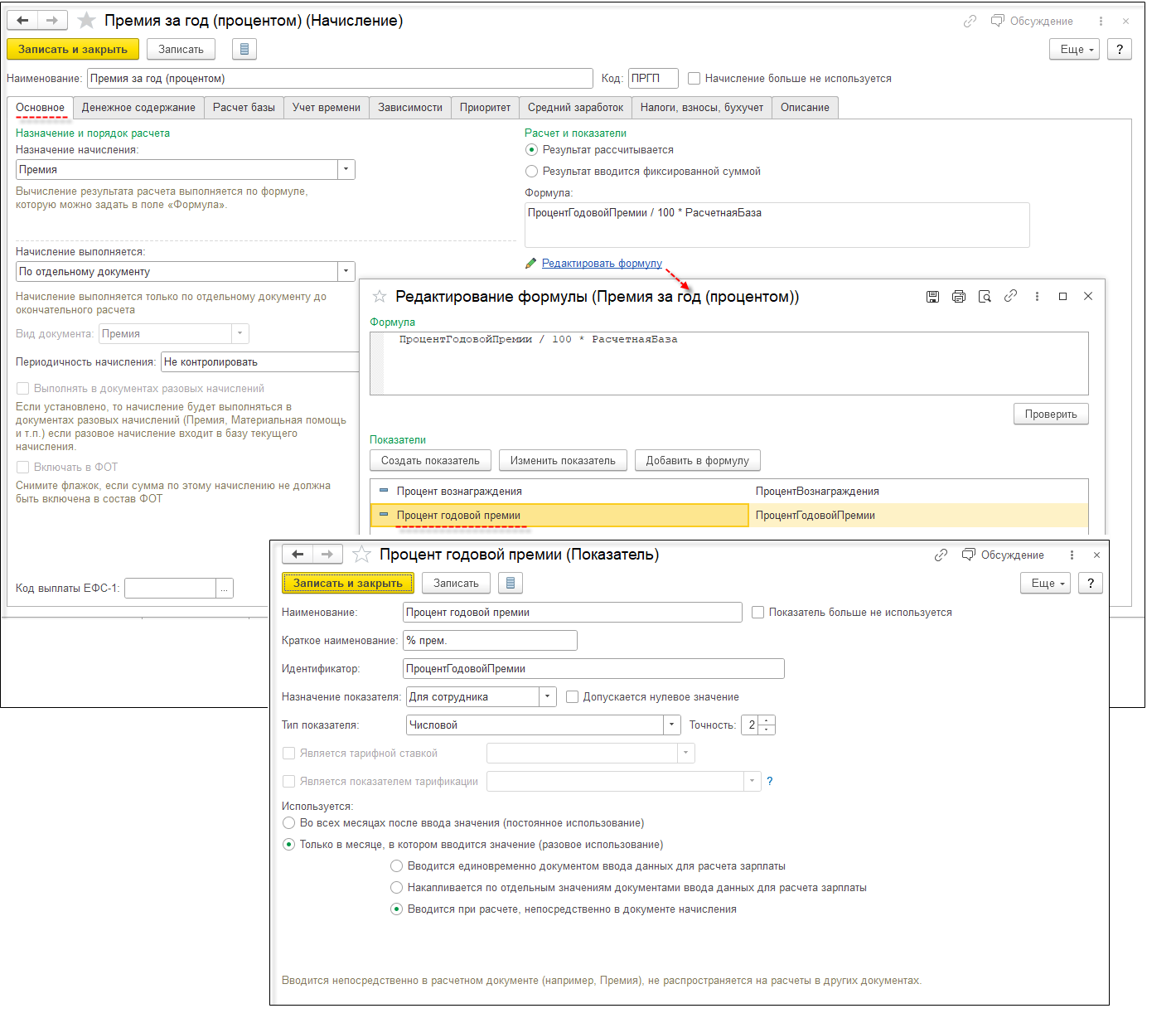Click Редактировать формулу link
Viewport: 1176px width, 1018px height.
pyautogui.click(x=602, y=263)
